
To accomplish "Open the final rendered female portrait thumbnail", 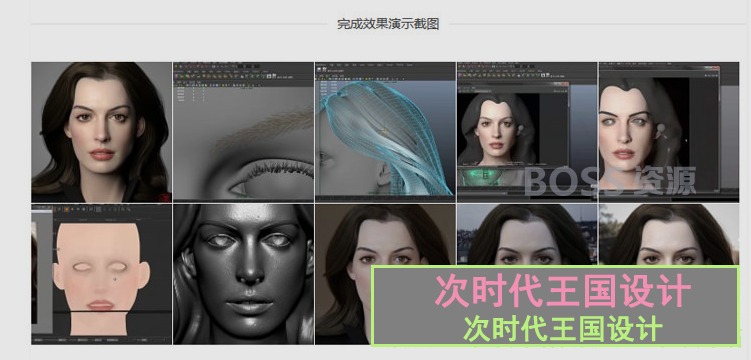I will (x=102, y=132).
